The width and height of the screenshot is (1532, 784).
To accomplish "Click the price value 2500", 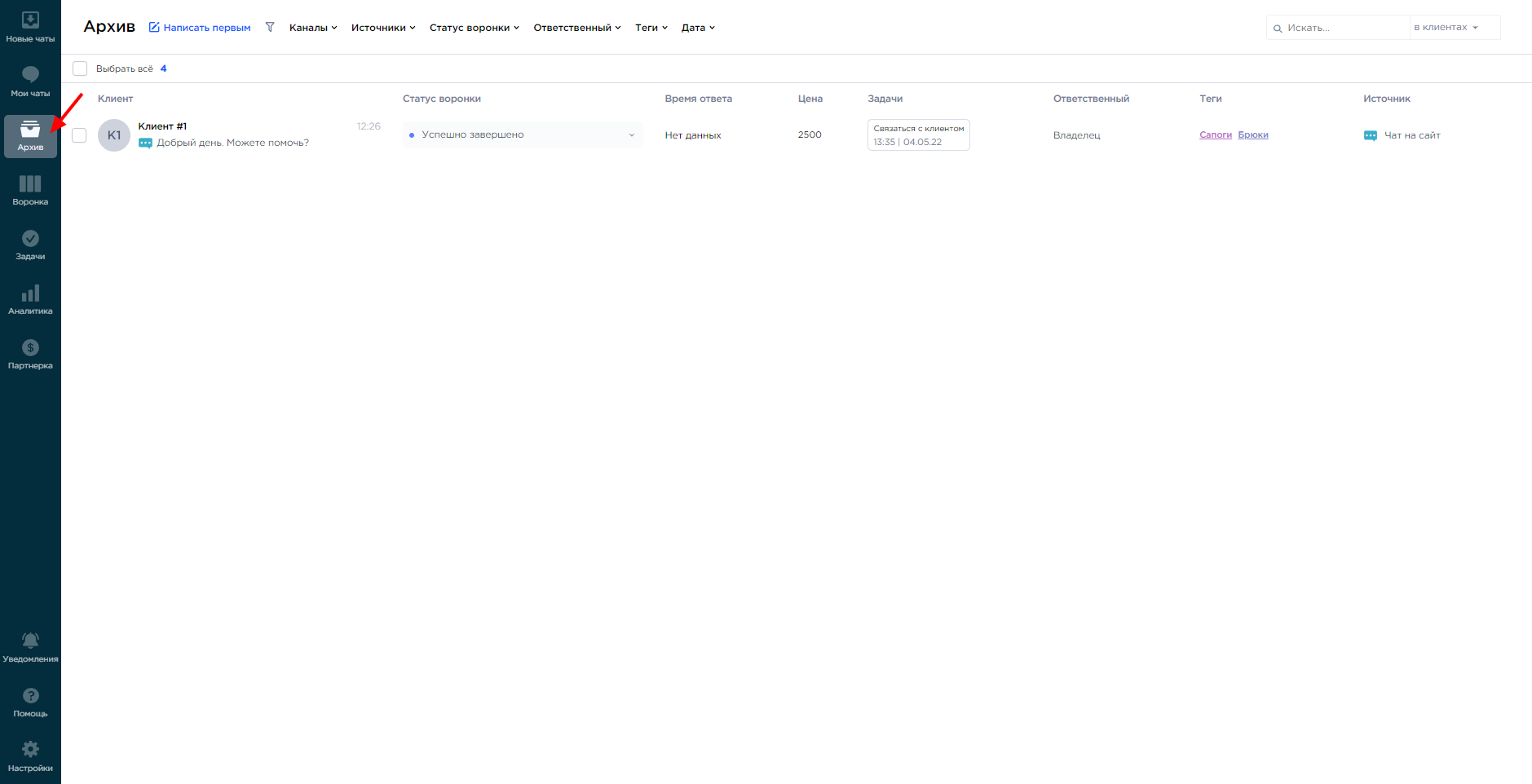I will [x=810, y=134].
